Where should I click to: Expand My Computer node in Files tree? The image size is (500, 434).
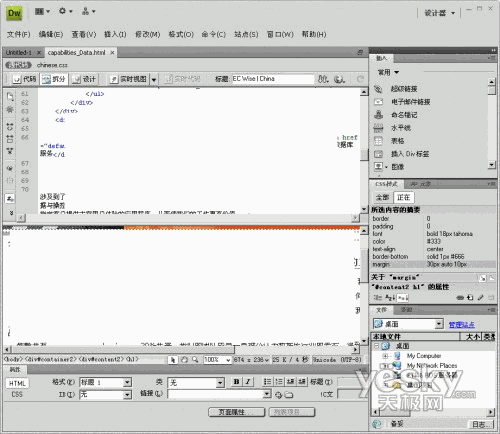click(x=385, y=356)
